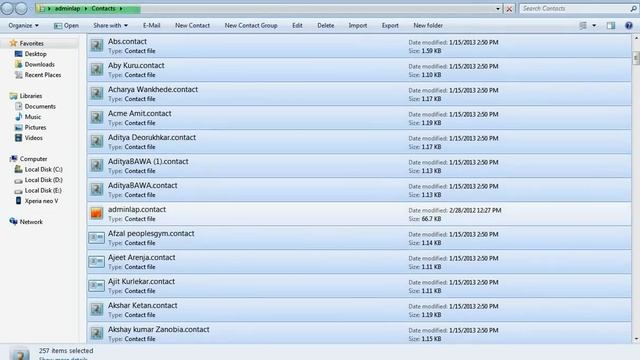
Task: Click the Afzal peoplesgym.contact card icon
Action: click(97, 238)
